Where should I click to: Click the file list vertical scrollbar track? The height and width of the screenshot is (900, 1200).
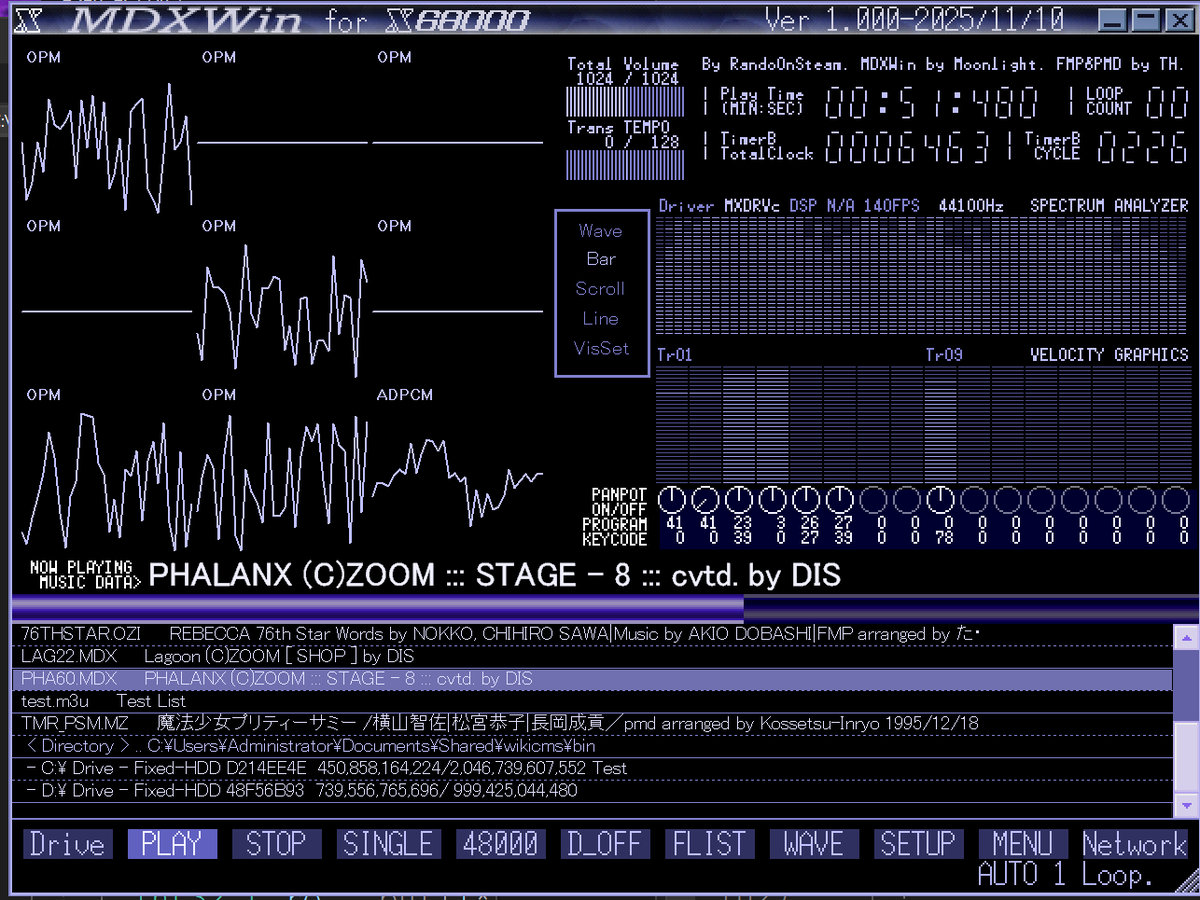1186,720
